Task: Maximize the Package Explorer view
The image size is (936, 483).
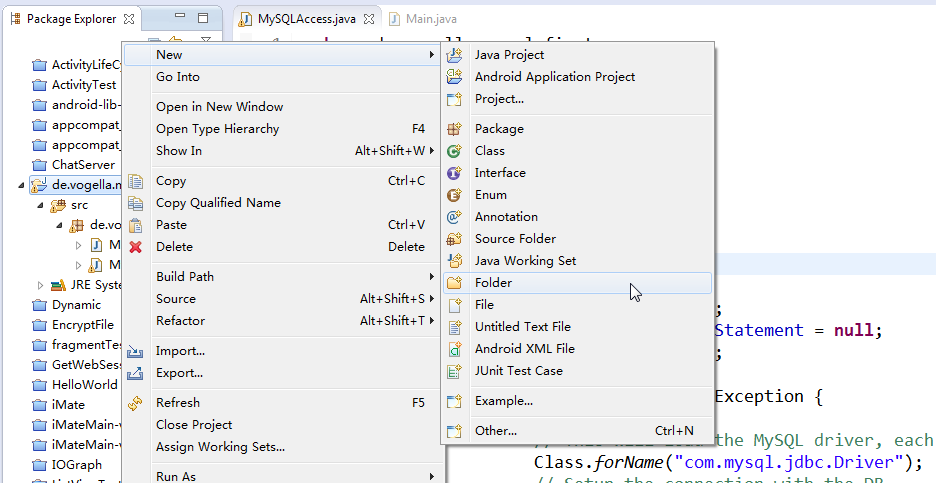Action: [203, 18]
